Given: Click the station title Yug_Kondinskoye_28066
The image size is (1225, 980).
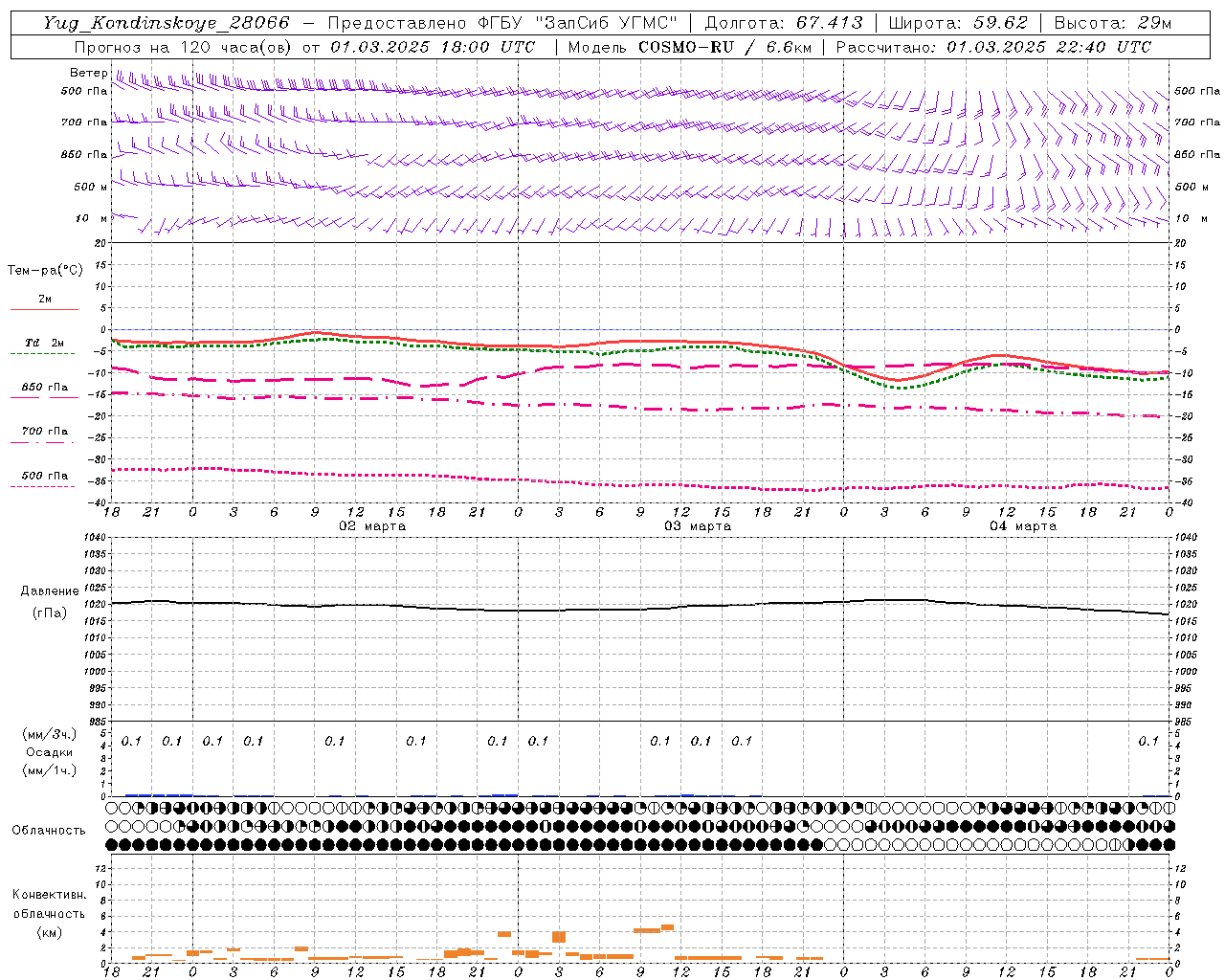Looking at the screenshot, I should click(x=166, y=23).
